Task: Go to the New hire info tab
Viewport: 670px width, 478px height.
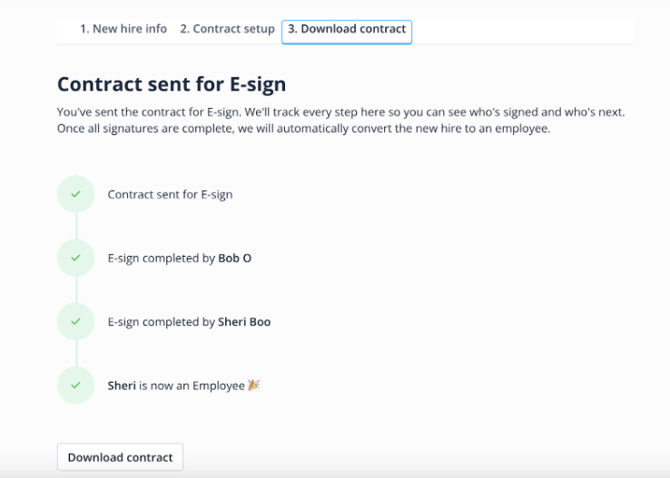Action: (123, 29)
